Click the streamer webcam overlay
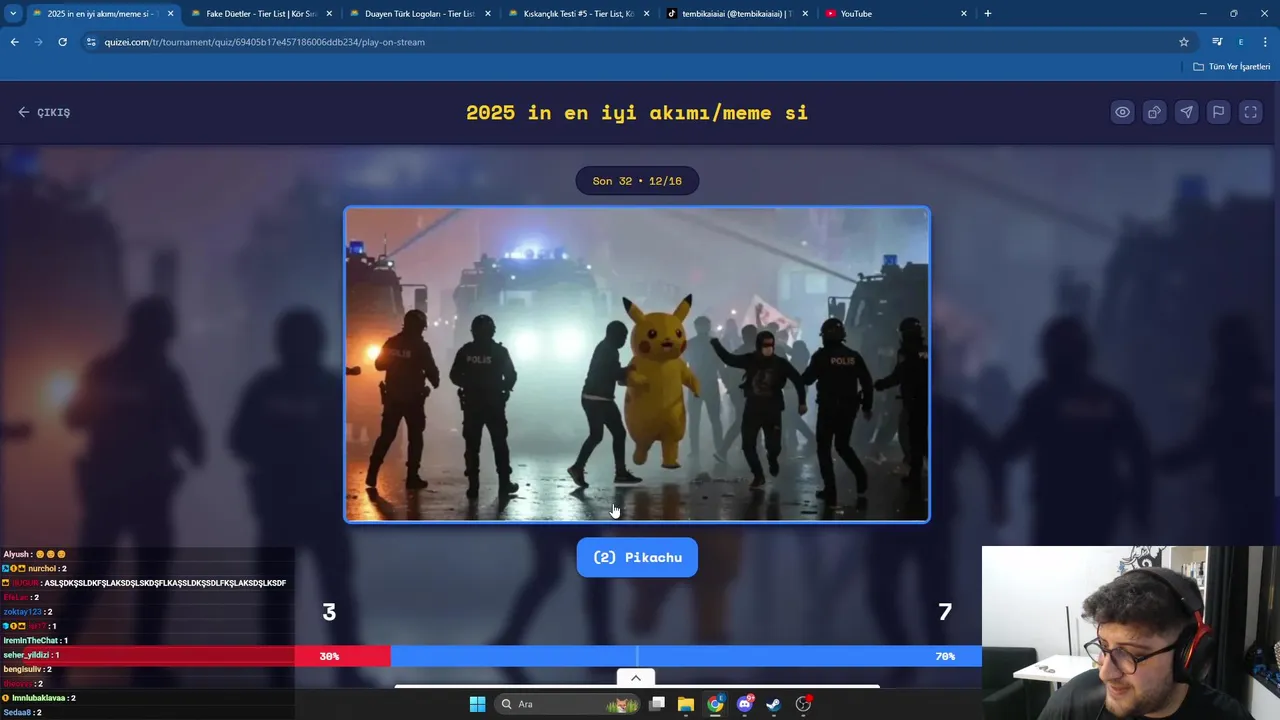Viewport: 1280px width, 720px height. point(1130,632)
